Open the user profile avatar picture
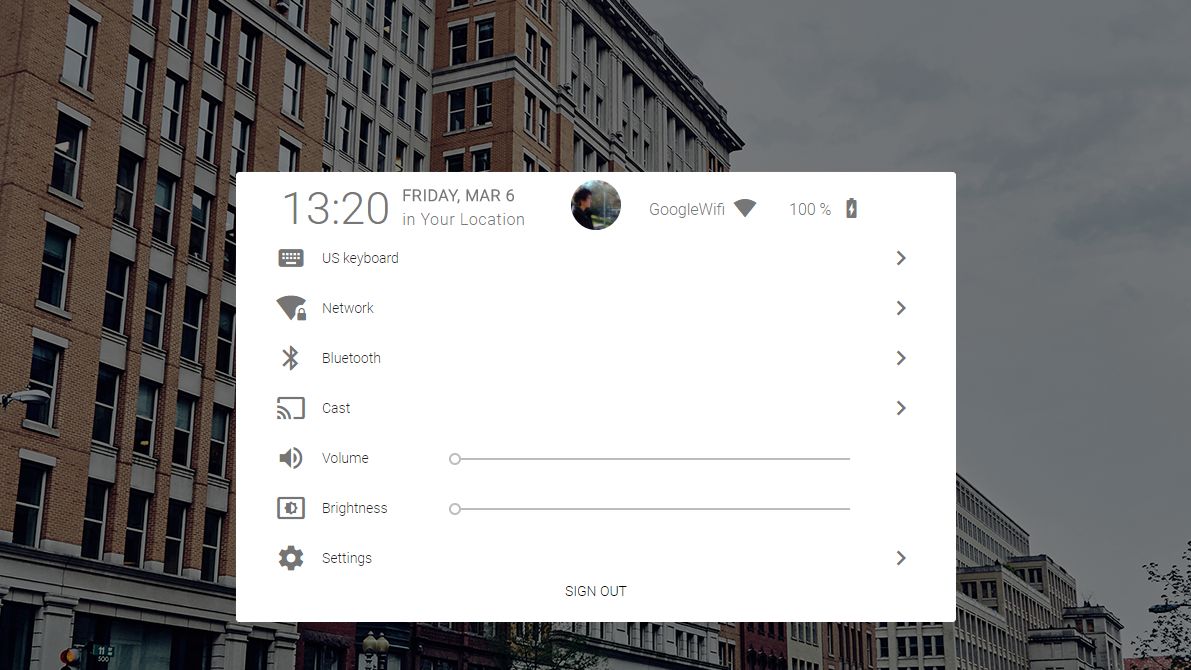The height and width of the screenshot is (670, 1191). coord(596,205)
